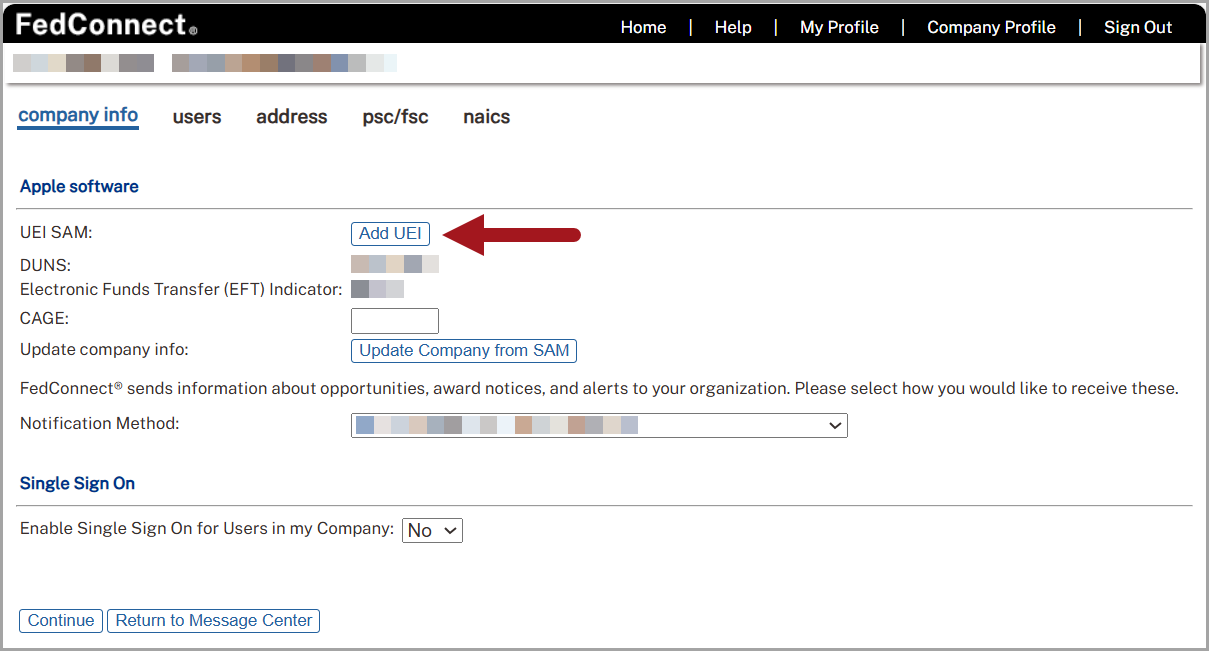The width and height of the screenshot is (1209, 651).
Task: Click the Apple software section heading
Action: pos(79,186)
